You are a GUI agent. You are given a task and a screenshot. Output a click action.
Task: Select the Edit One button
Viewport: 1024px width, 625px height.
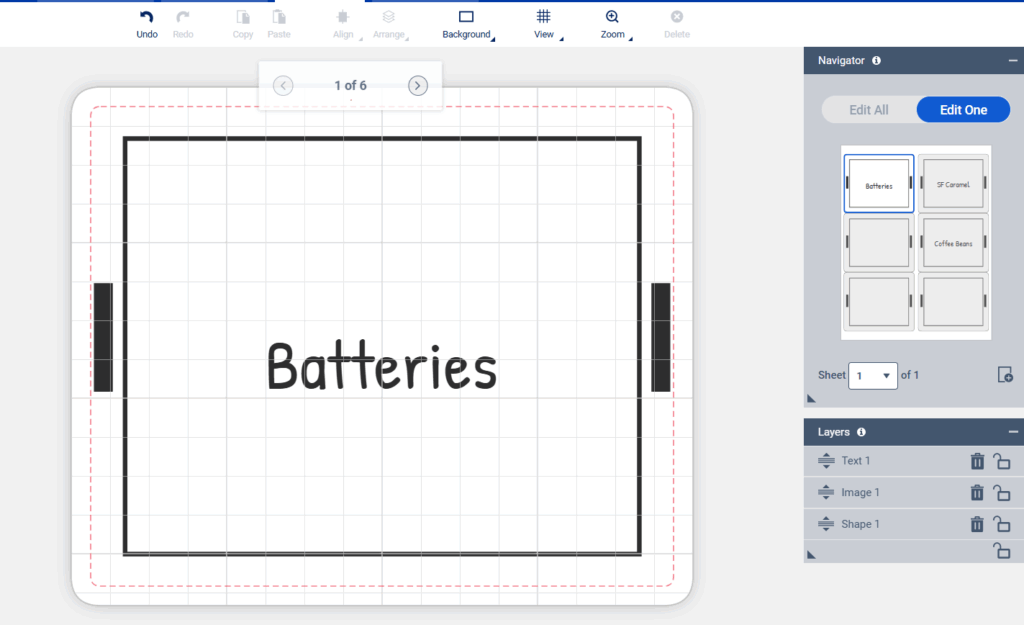click(x=963, y=110)
